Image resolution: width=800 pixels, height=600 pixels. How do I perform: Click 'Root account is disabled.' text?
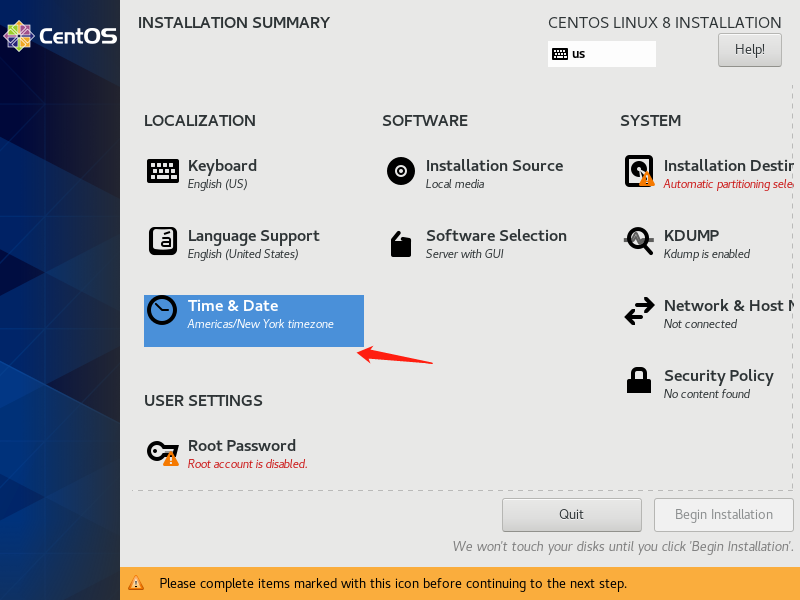coord(247,464)
